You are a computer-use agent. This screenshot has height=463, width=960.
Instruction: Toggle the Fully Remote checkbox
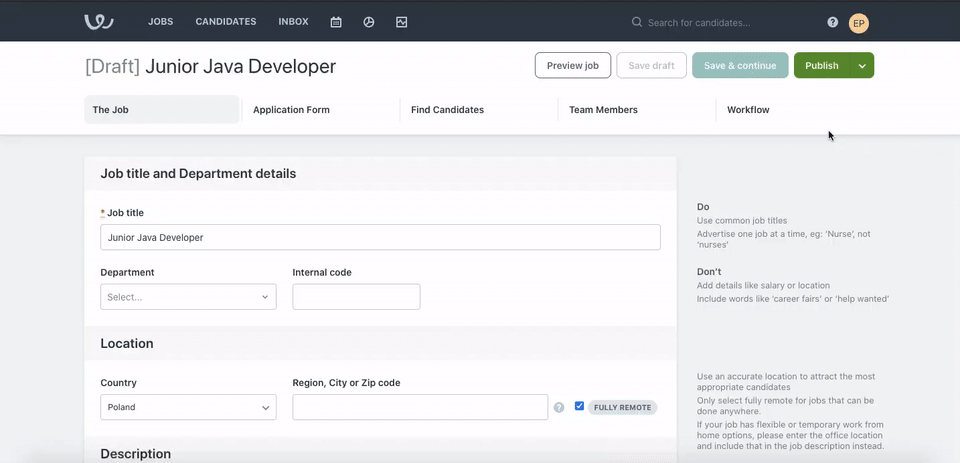[579, 406]
